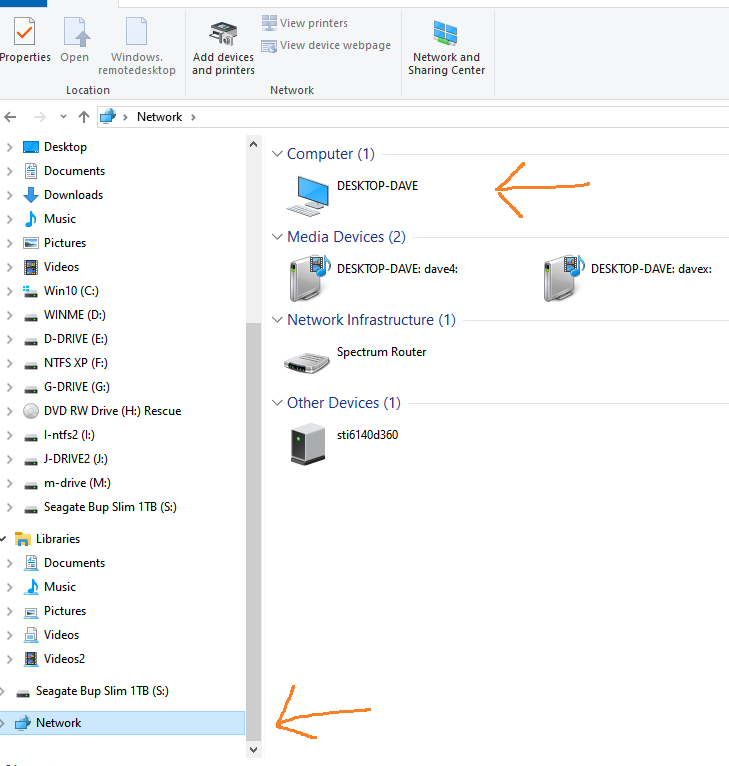
Task: Open chevron after Network in address bar
Action: (x=193, y=117)
